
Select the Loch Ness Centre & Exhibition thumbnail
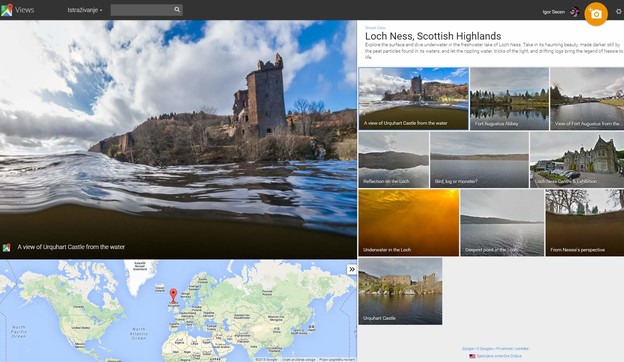point(577,160)
